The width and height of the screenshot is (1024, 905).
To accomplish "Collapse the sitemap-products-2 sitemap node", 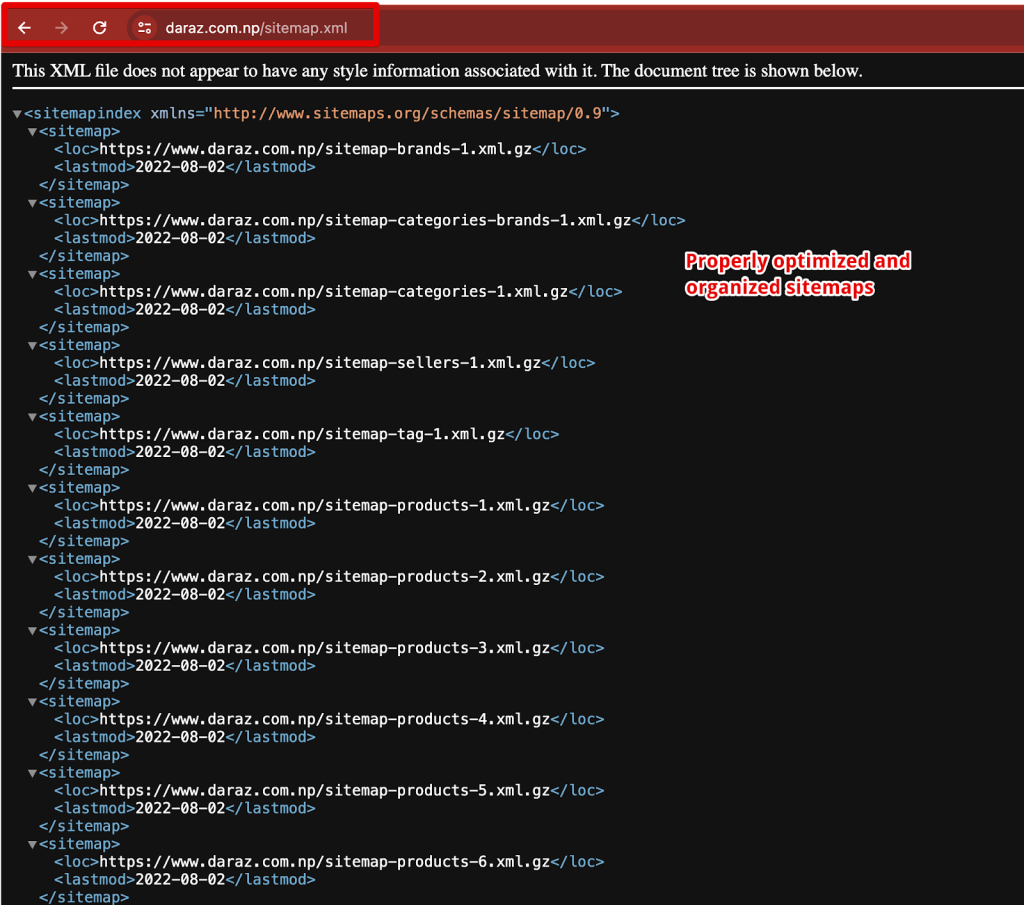I will tap(32, 560).
